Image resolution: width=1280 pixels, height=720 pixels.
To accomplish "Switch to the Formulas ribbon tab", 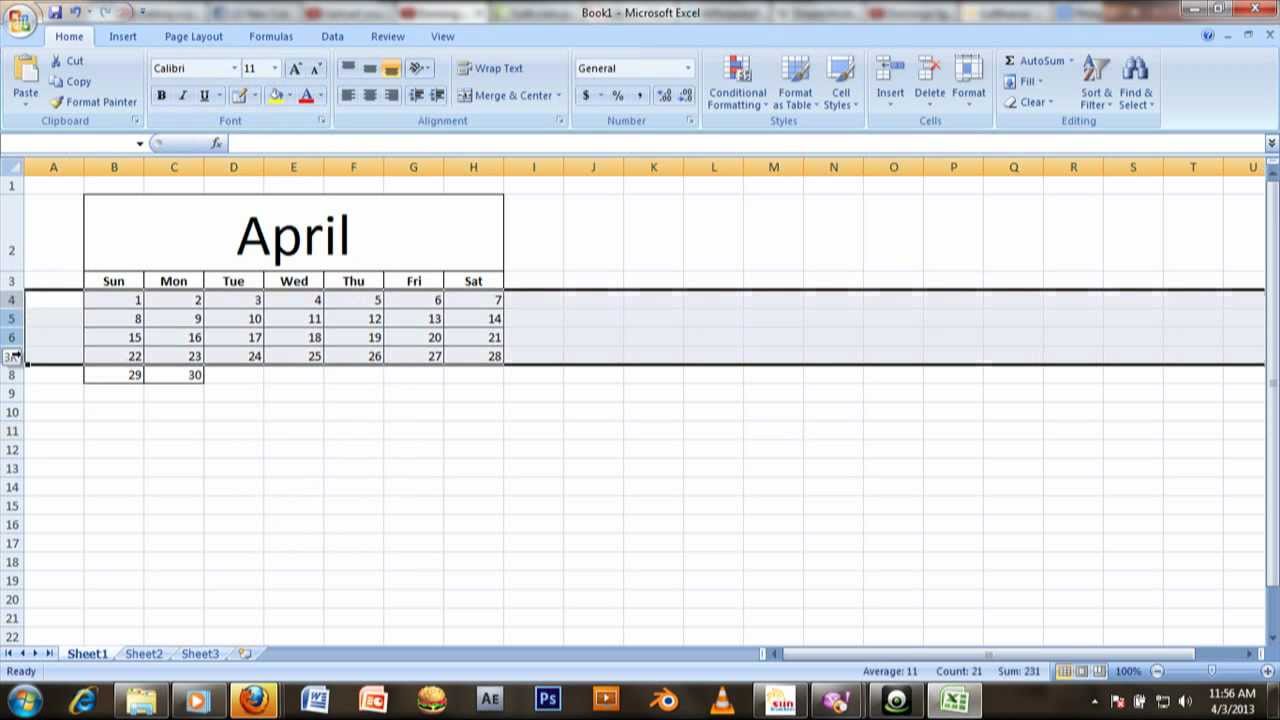I will point(271,36).
